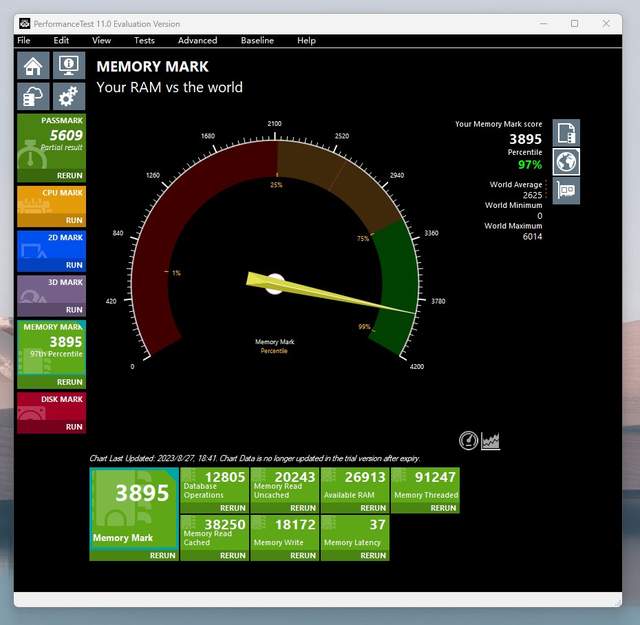Image resolution: width=640 pixels, height=625 pixels.
Task: Open the Tests menu
Action: [x=144, y=40]
